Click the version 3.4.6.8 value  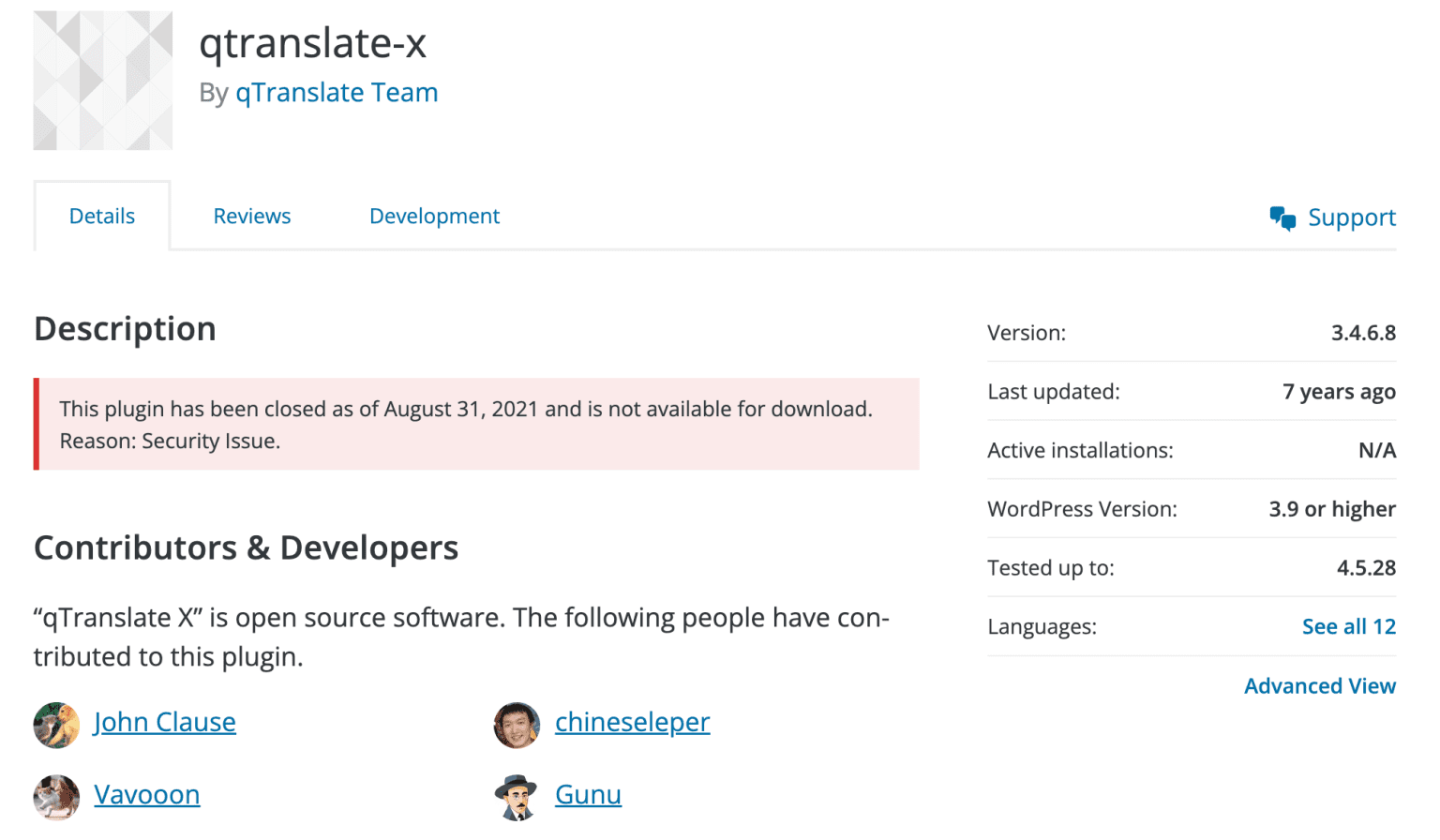[1364, 333]
